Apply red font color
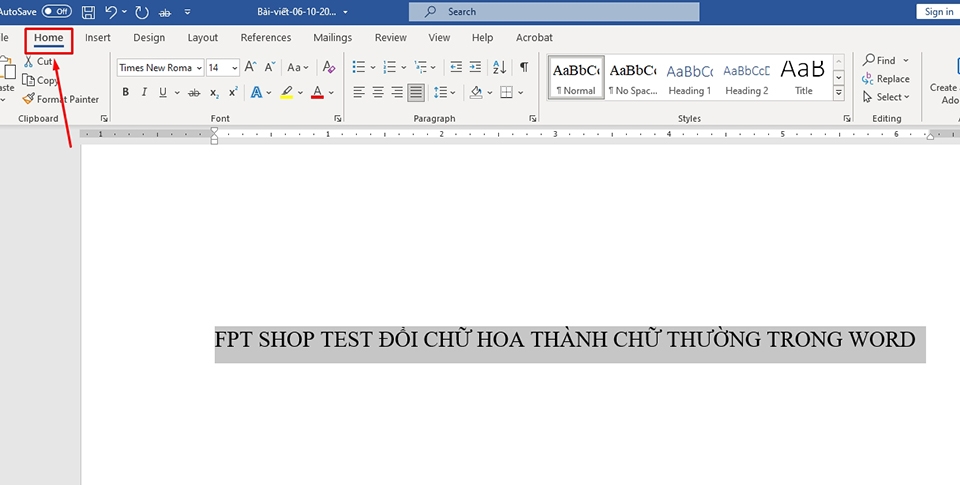960x485 pixels. click(x=317, y=92)
